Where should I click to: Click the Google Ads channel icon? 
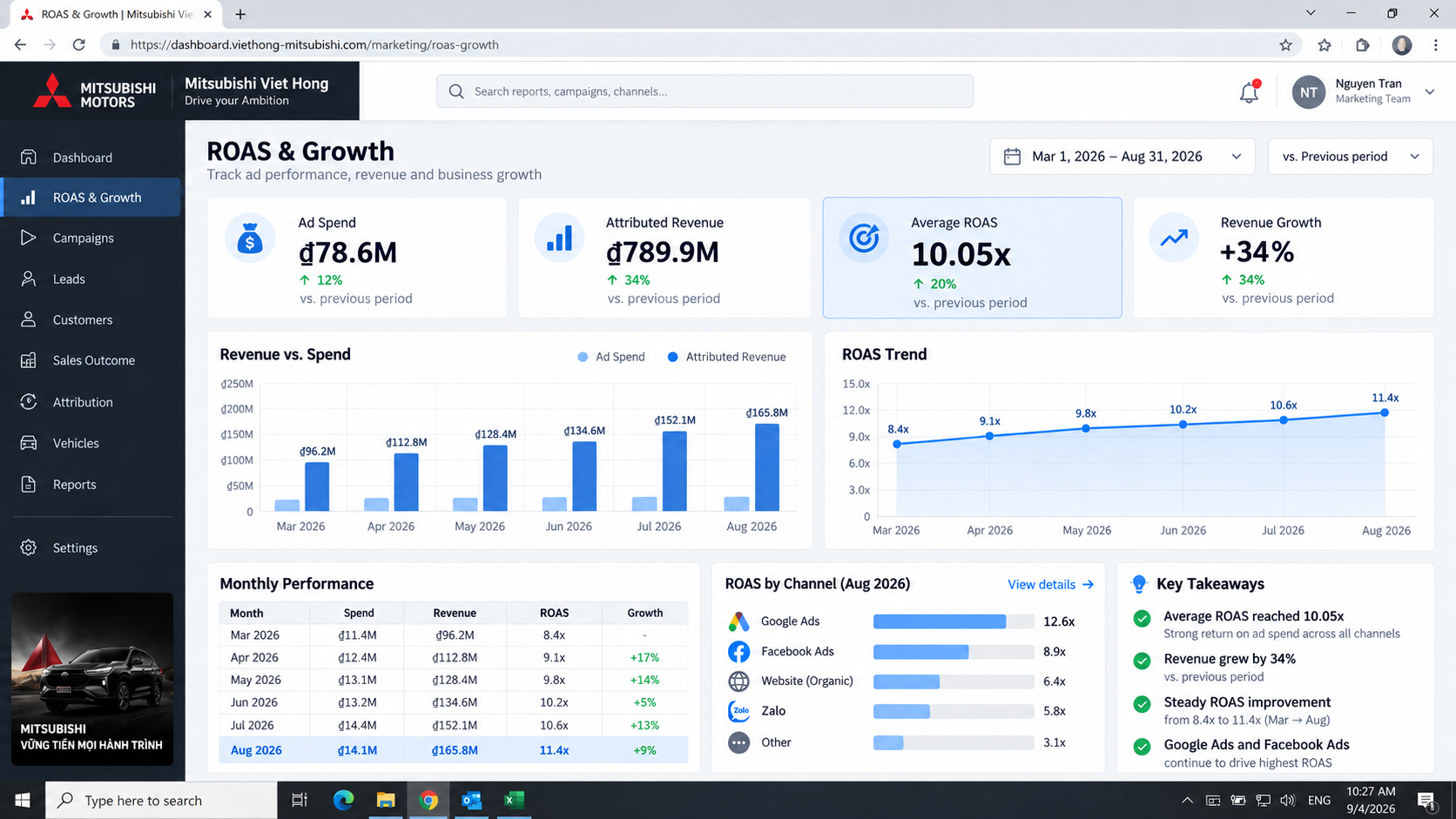coord(738,621)
